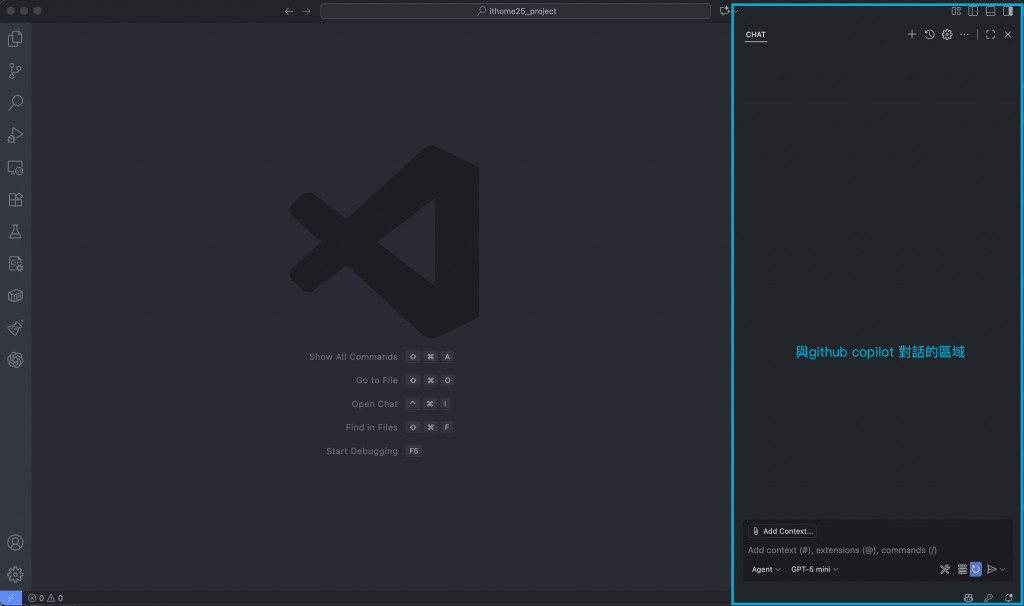Expand the send options chevron

(1003, 569)
